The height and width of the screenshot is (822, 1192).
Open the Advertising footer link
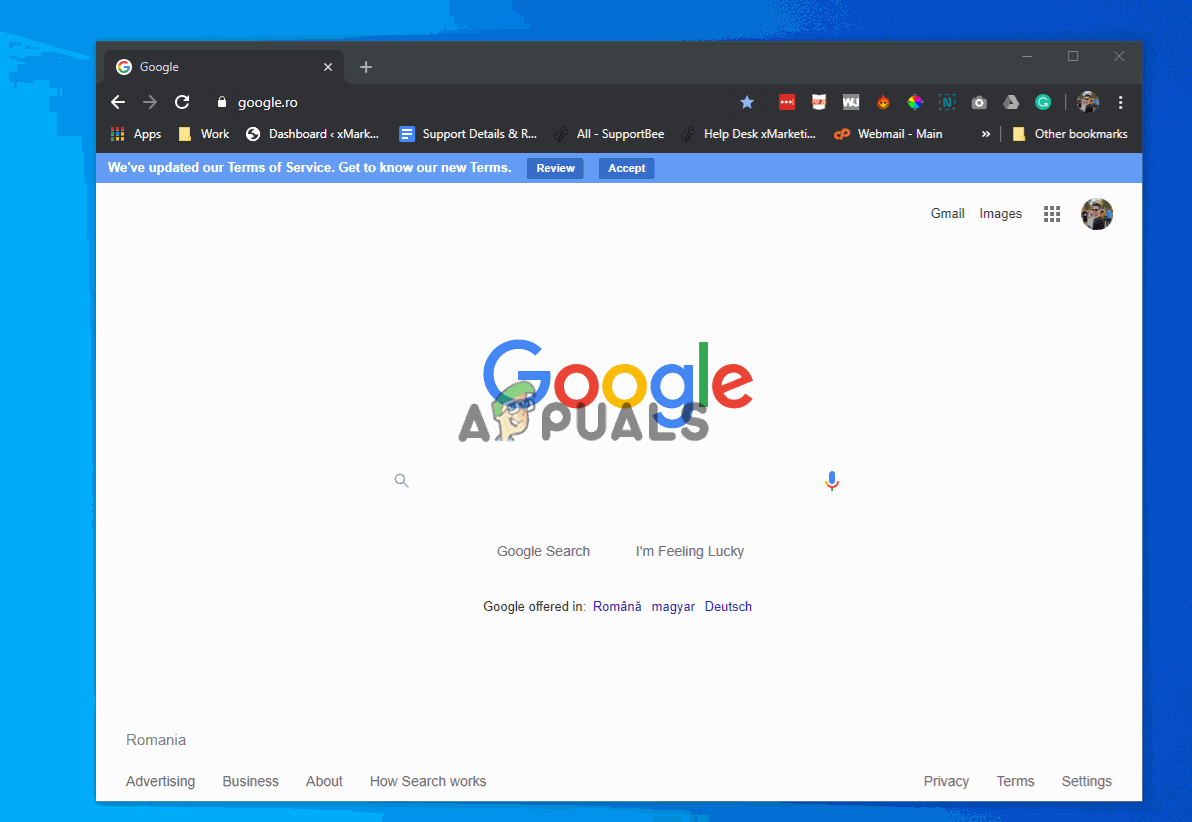pyautogui.click(x=160, y=781)
